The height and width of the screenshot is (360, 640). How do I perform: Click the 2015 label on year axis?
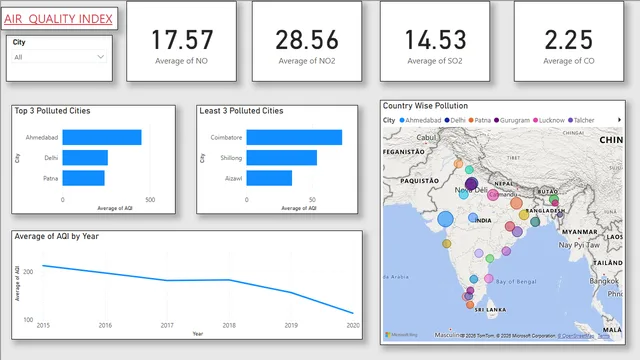pos(43,325)
